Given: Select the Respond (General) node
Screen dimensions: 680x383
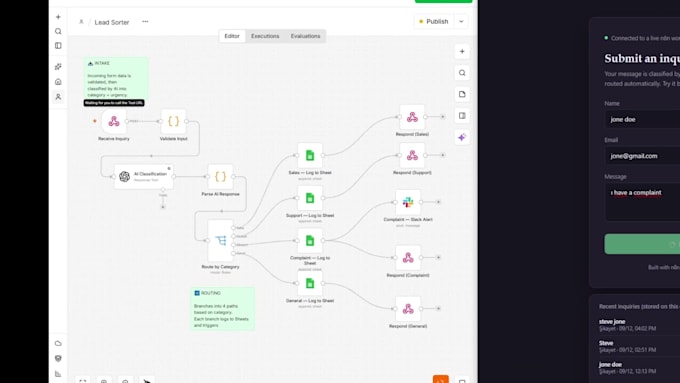Looking at the screenshot, I should pyautogui.click(x=408, y=309).
